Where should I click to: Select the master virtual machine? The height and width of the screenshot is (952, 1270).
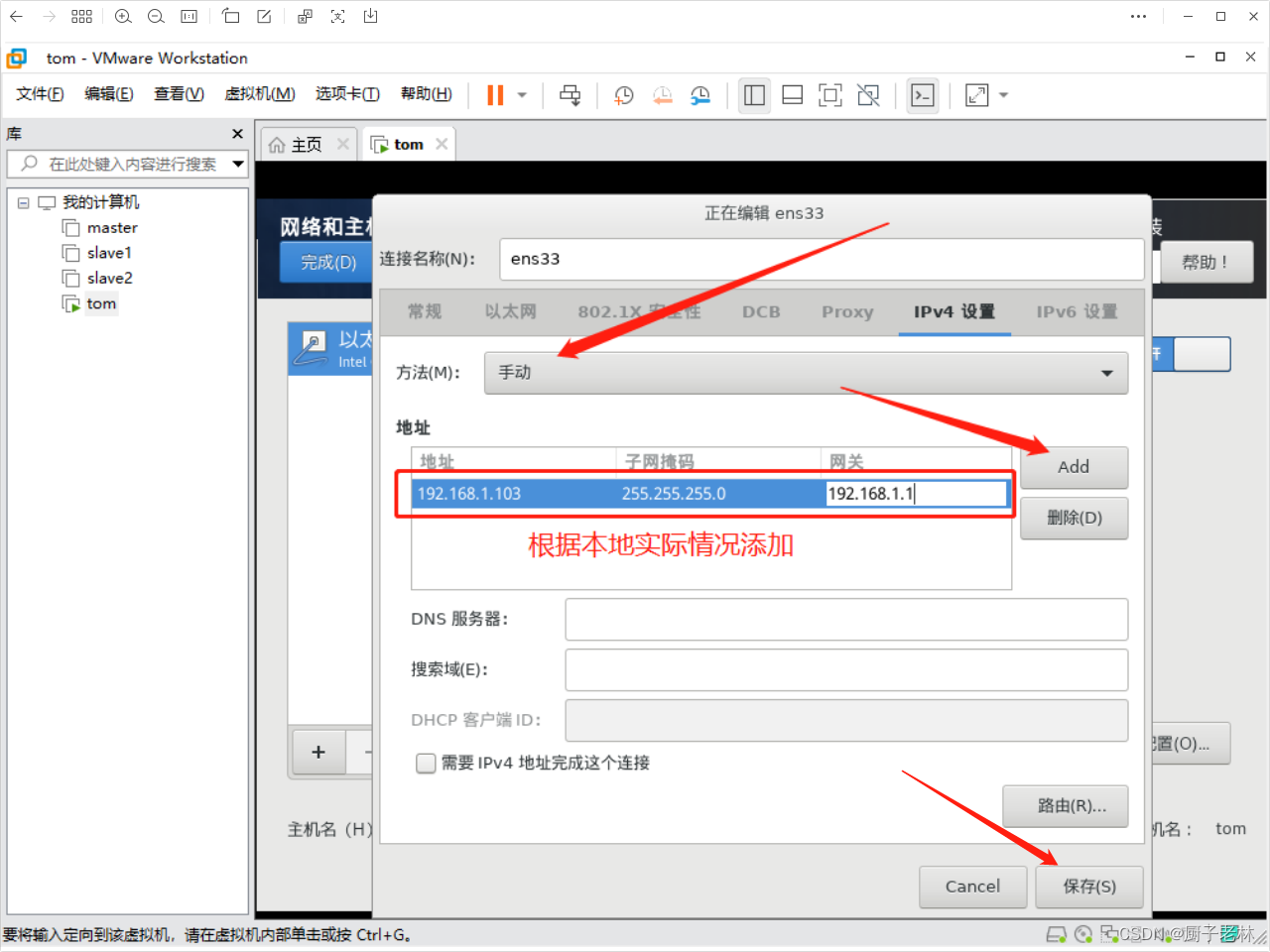tap(112, 228)
